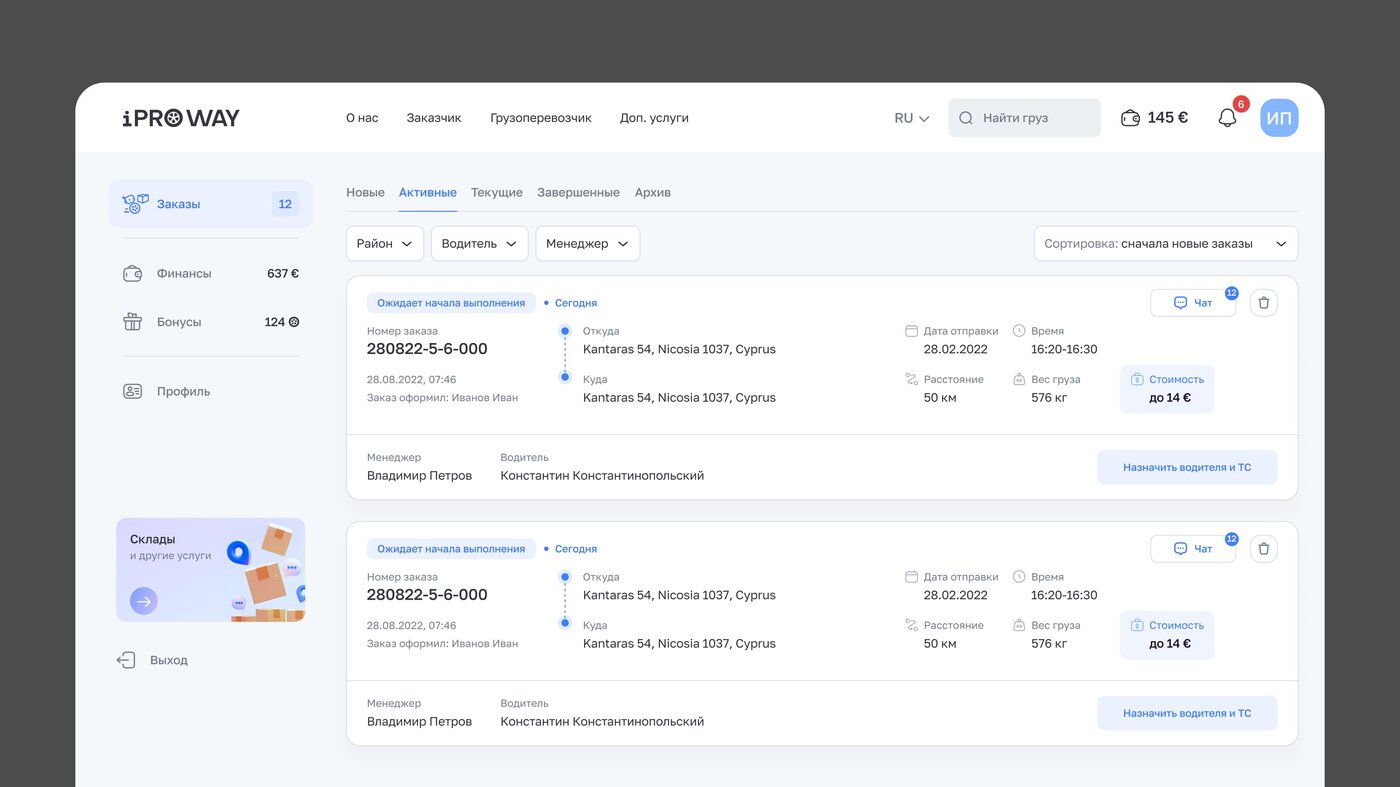Open the ИП profile avatar
1400x787 pixels.
coord(1279,118)
